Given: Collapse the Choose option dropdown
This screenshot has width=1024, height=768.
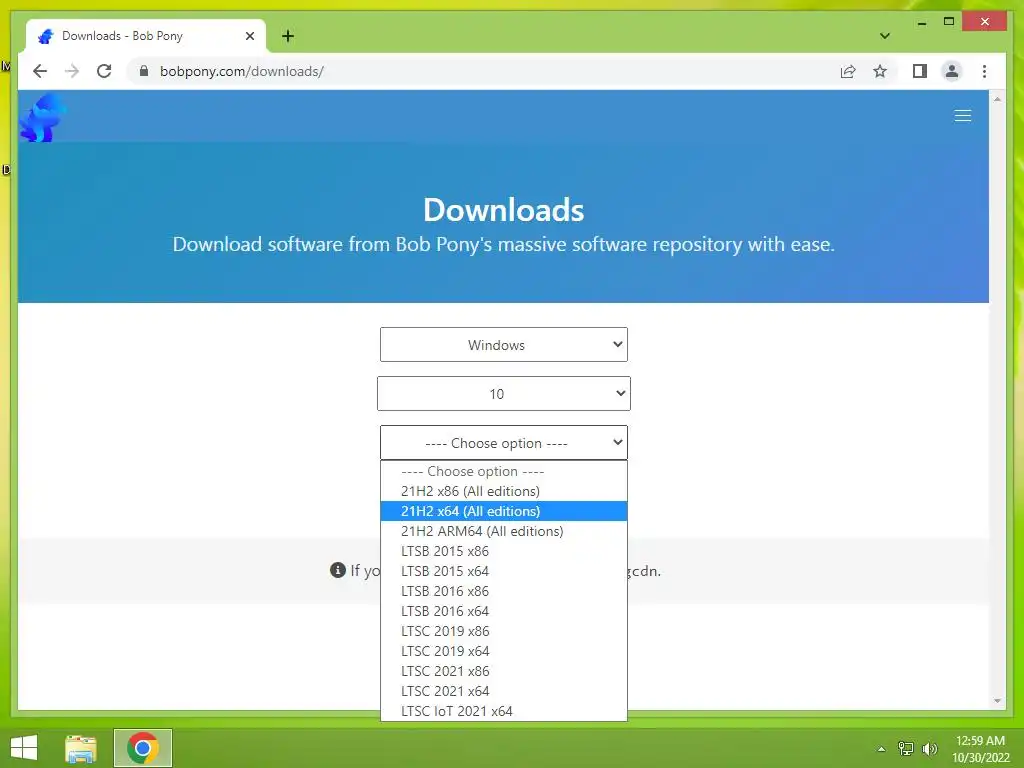Looking at the screenshot, I should click(504, 443).
